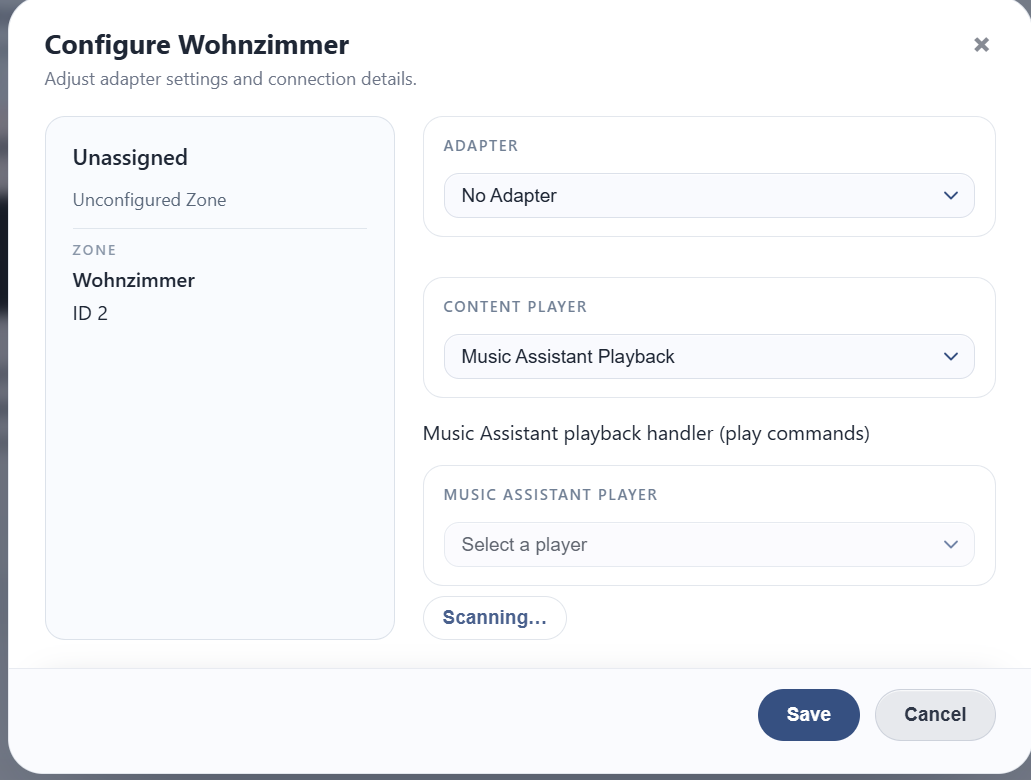Click the MUSIC ASSISTANT PLAYER label
Image resolution: width=1031 pixels, height=780 pixels.
click(550, 495)
